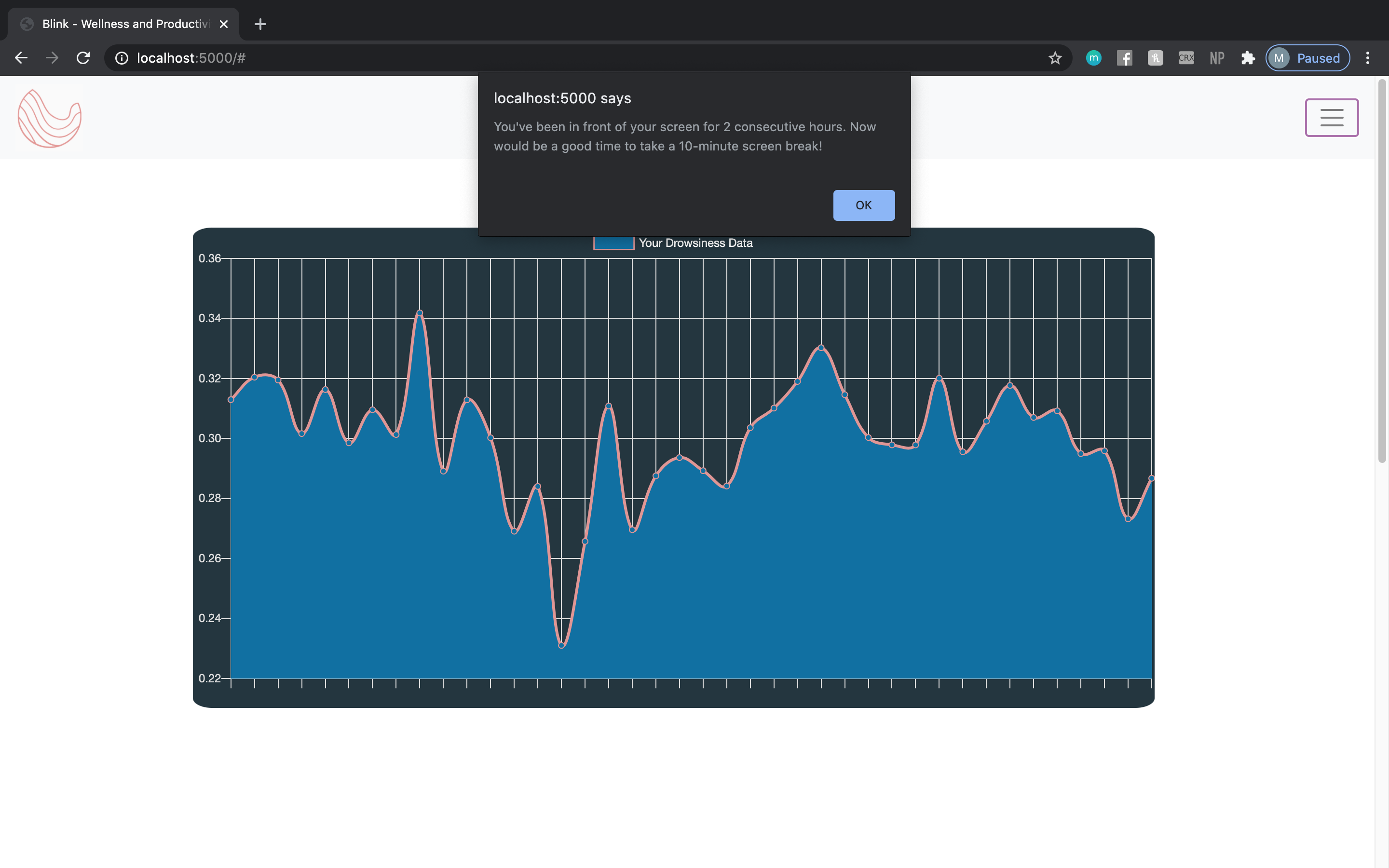The width and height of the screenshot is (1389, 868).
Task: Go back using the browser back arrow
Action: pyautogui.click(x=21, y=58)
